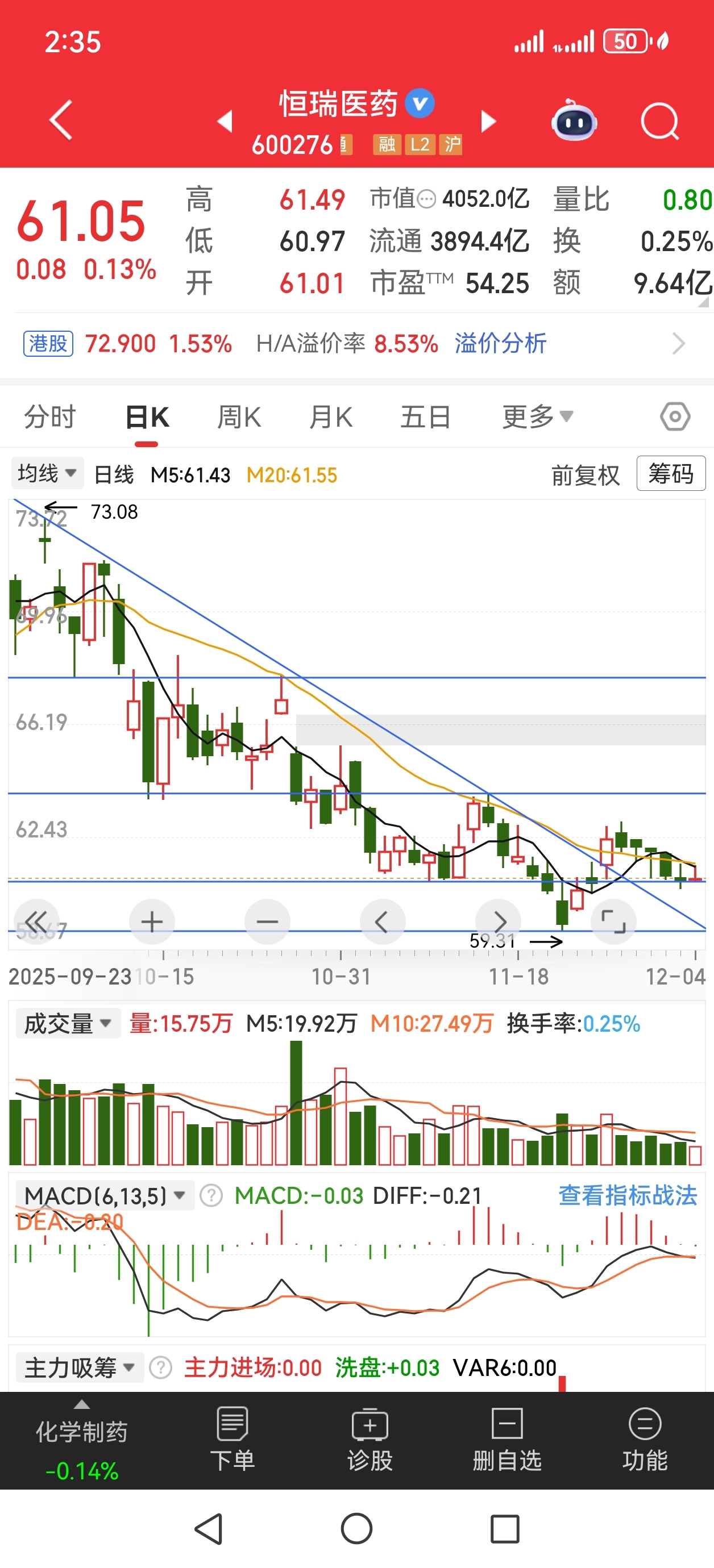Open the 成交量 indicator dropdown
This screenshot has width=714, height=1568.
click(68, 1023)
